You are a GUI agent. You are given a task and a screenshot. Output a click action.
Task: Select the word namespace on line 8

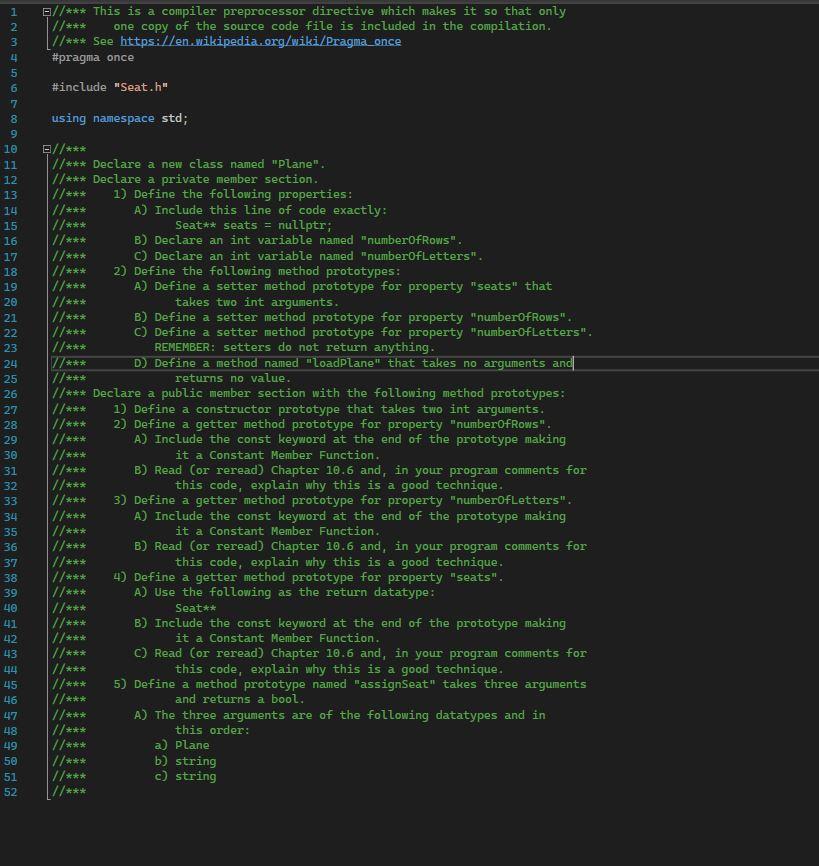[x=122, y=118]
